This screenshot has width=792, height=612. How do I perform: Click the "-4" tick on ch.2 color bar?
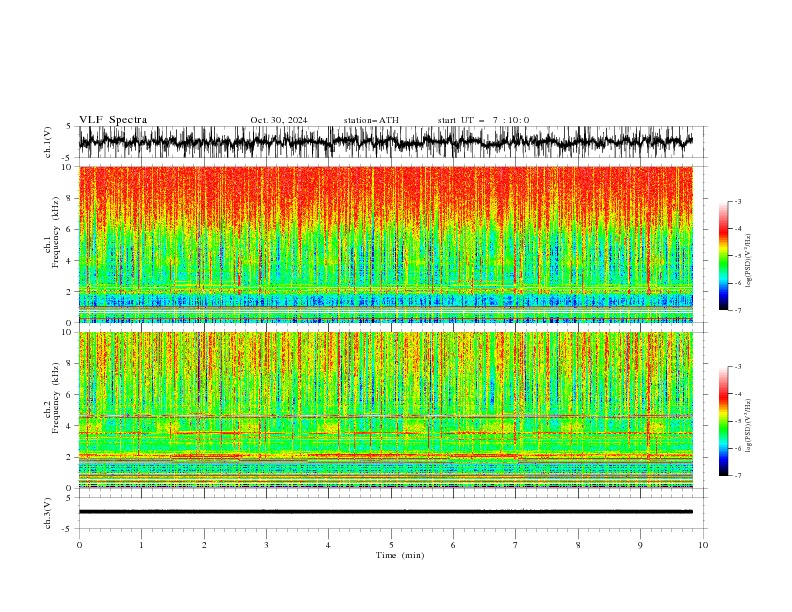pos(737,394)
